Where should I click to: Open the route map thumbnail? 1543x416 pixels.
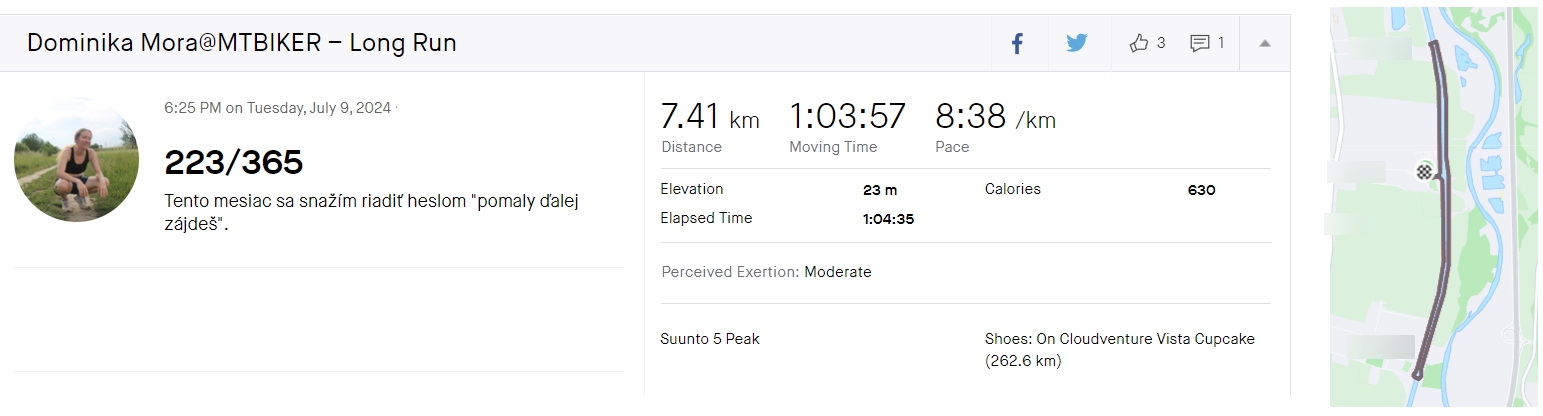(x=1433, y=207)
